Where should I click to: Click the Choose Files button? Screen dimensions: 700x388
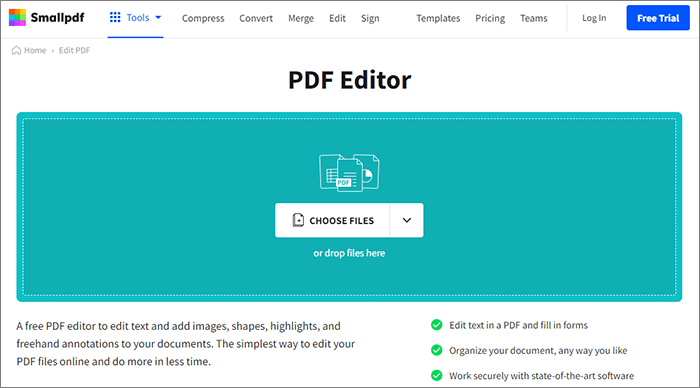(332, 220)
